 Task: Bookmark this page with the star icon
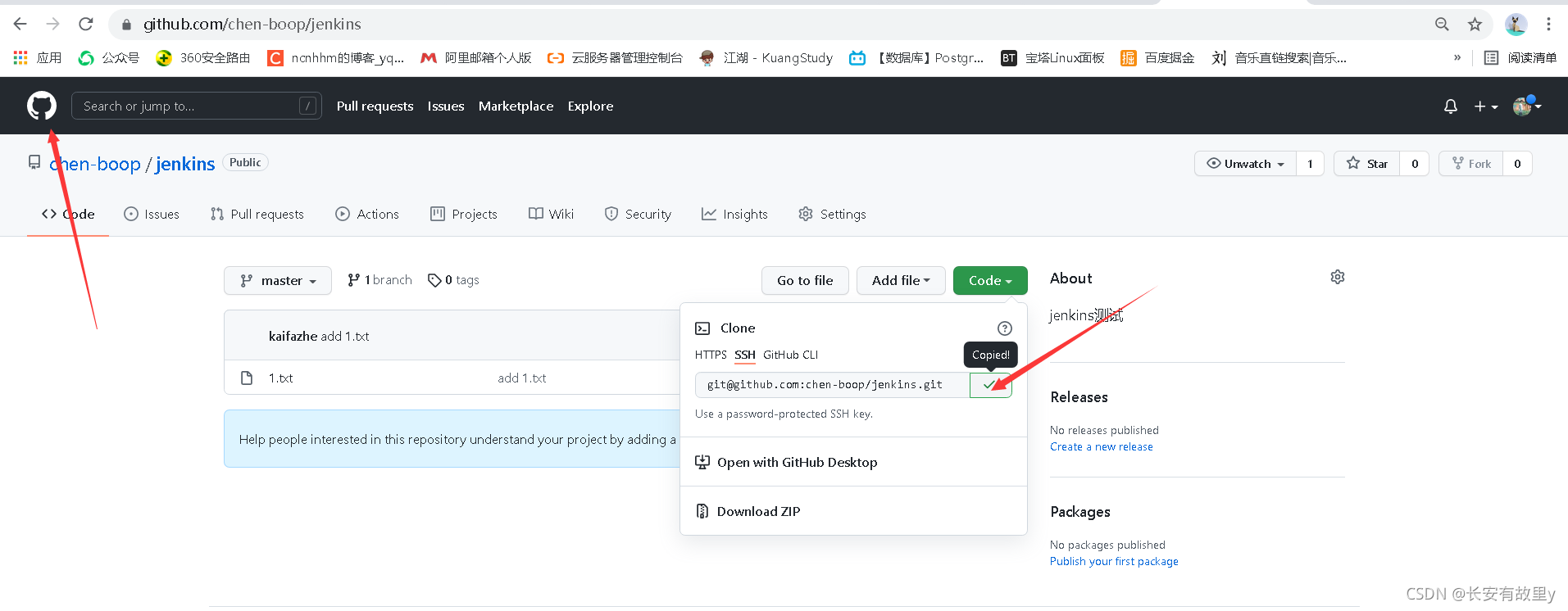(1475, 24)
